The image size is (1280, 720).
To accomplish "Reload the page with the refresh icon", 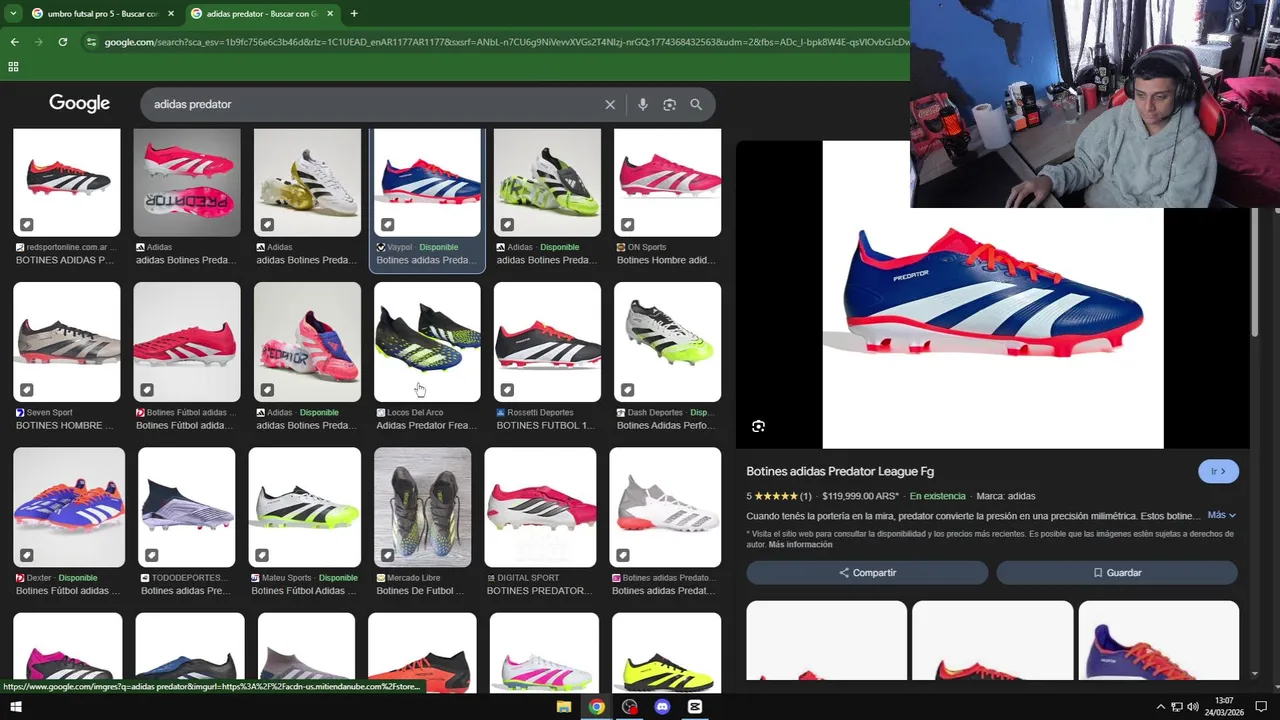I will point(62,42).
